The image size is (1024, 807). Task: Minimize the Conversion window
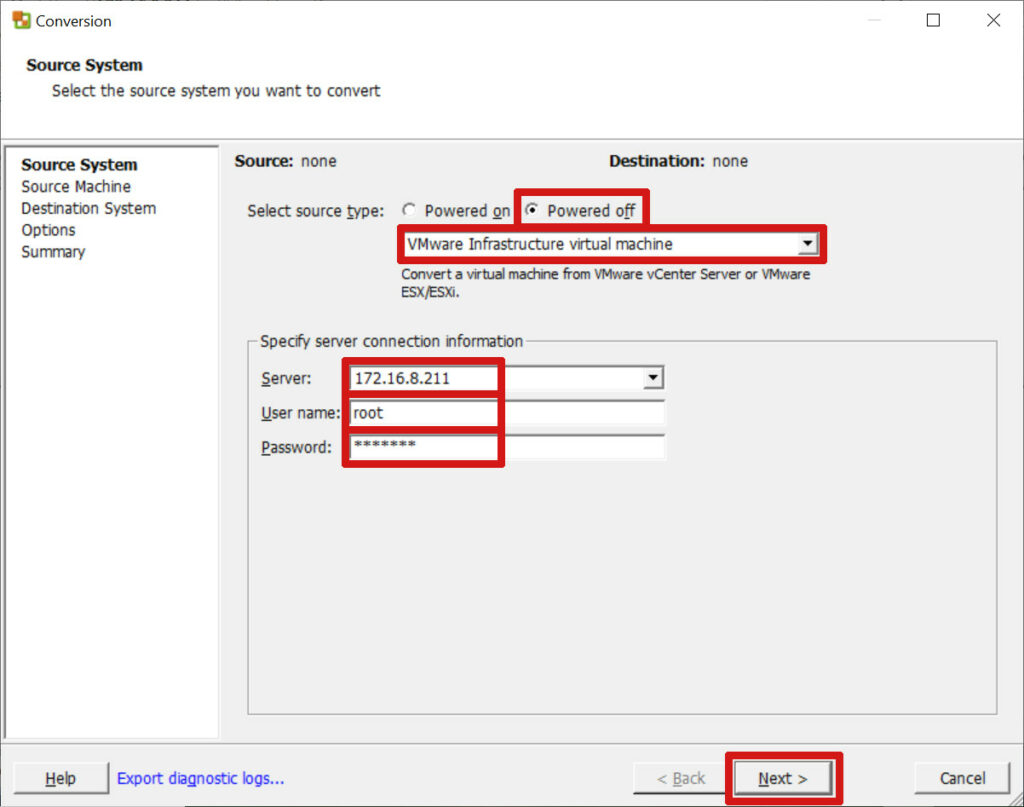tap(874, 20)
